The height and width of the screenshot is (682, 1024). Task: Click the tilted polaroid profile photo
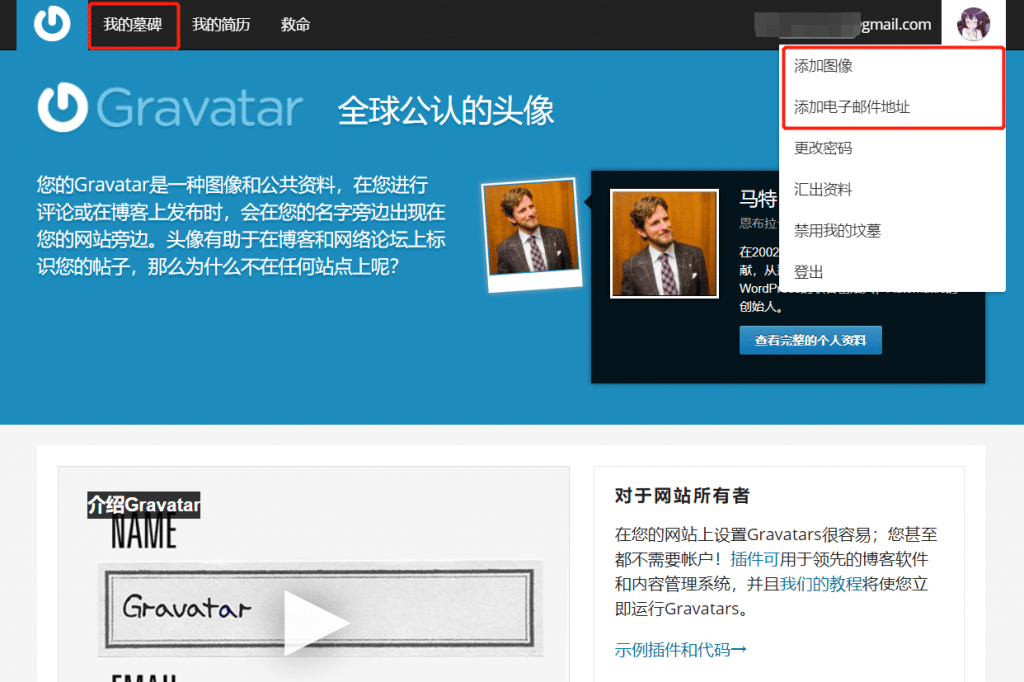(x=532, y=235)
